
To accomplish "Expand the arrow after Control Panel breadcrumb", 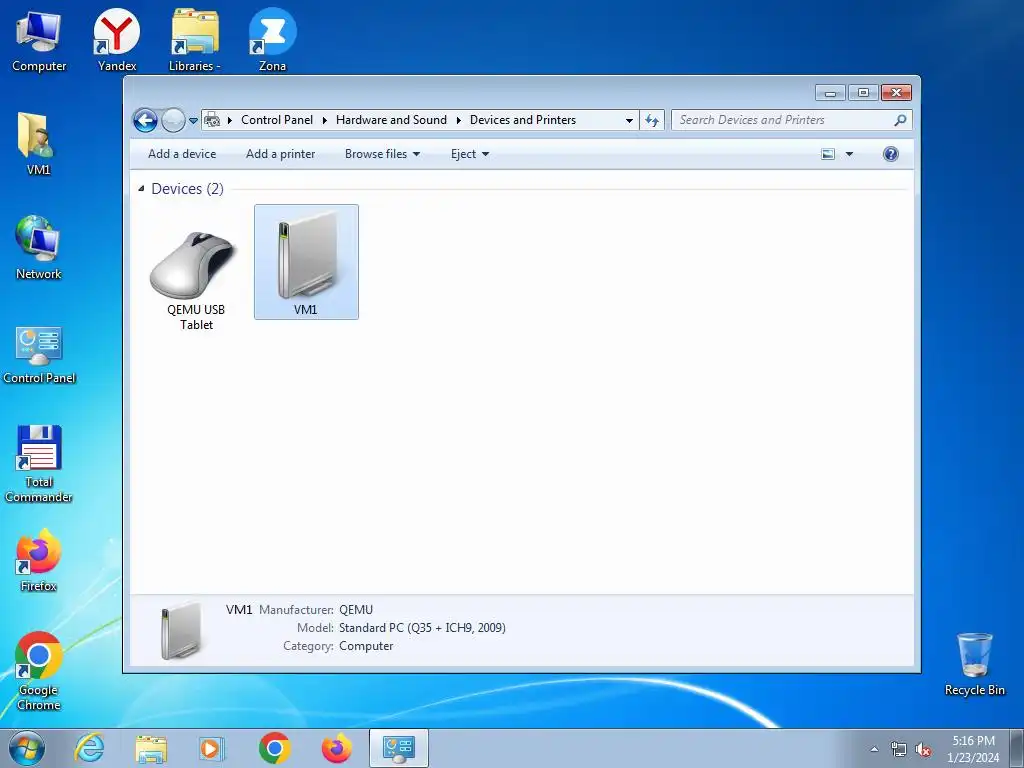I will click(325, 120).
